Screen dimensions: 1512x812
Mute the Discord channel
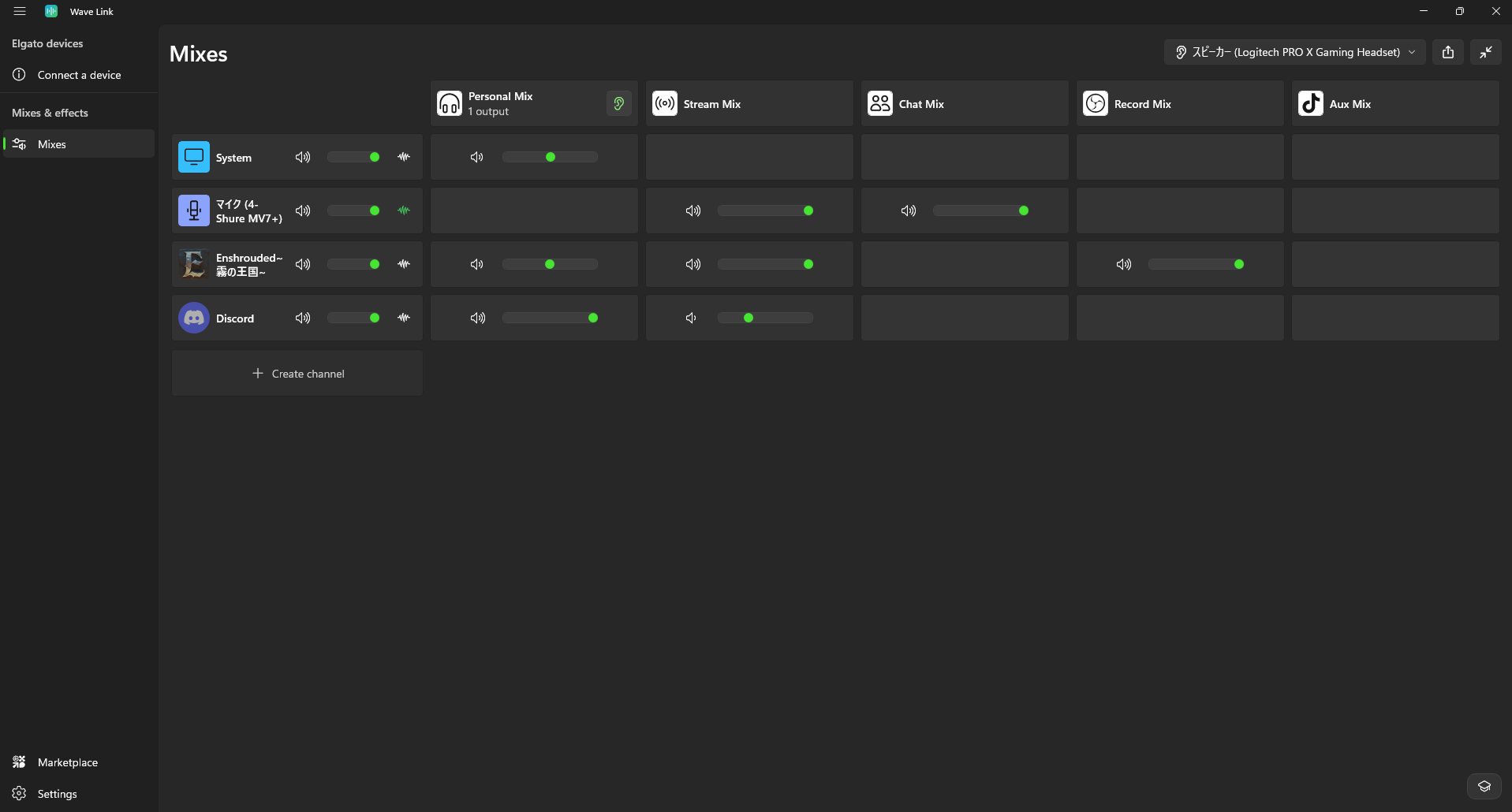[x=303, y=318]
